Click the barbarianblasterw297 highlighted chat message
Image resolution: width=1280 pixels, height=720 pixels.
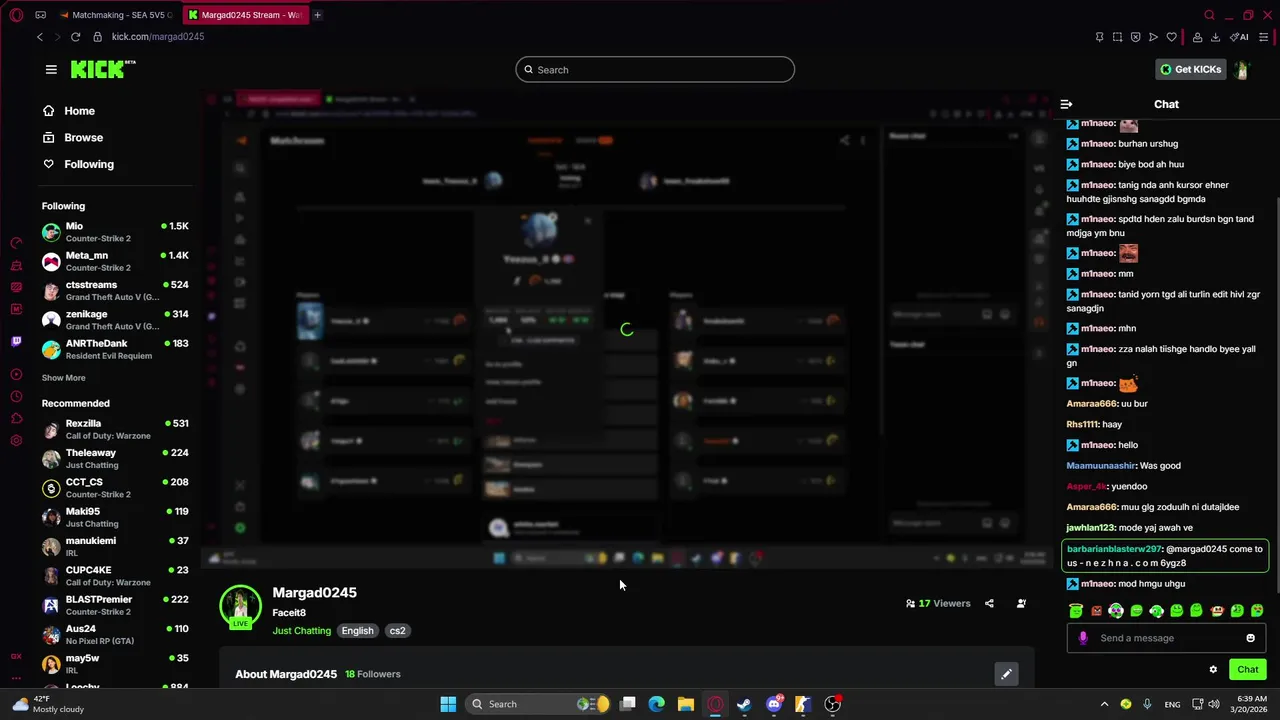point(1165,556)
